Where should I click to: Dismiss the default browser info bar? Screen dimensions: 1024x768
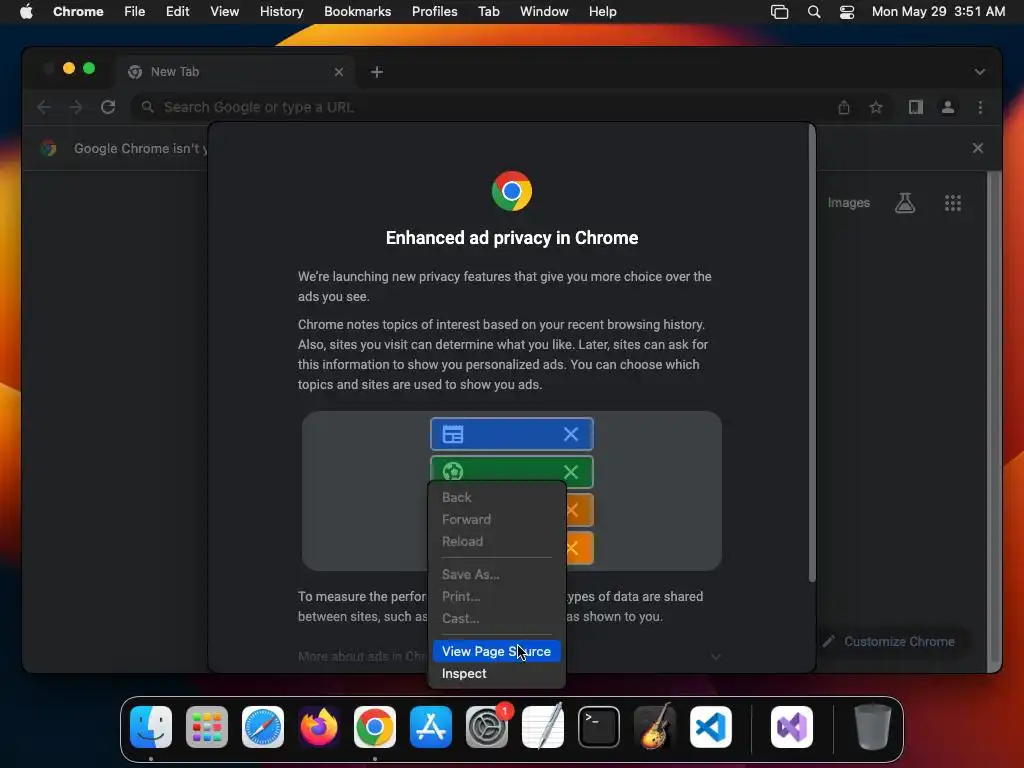pos(978,148)
